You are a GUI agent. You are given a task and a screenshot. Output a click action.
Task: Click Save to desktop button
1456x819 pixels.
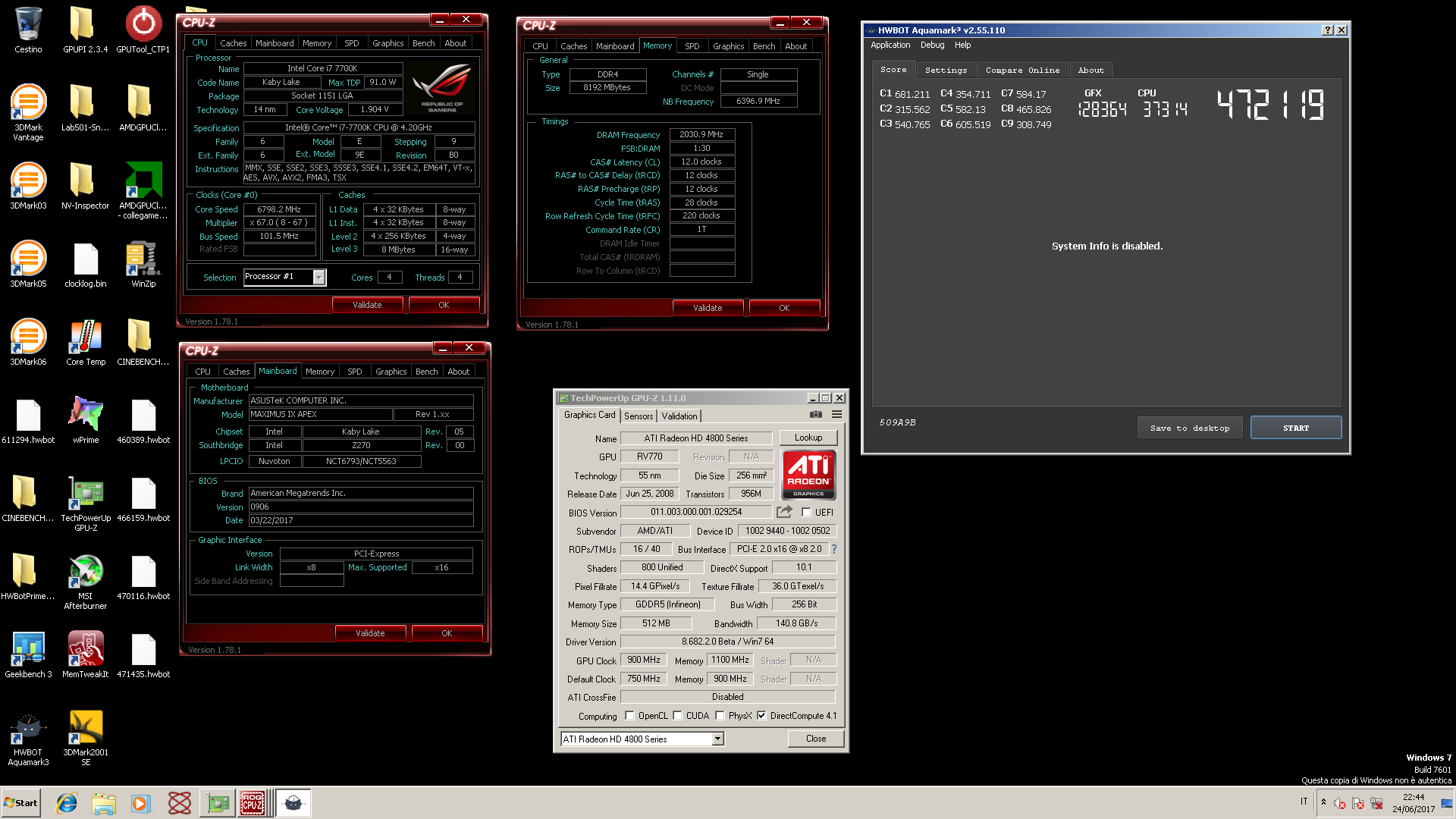1190,428
